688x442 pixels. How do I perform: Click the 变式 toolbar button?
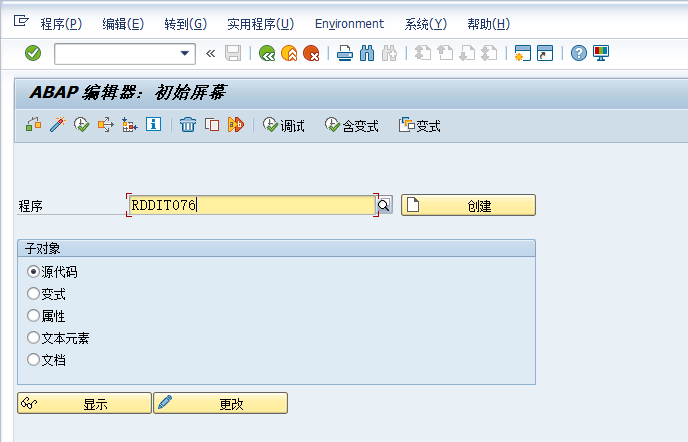419,126
